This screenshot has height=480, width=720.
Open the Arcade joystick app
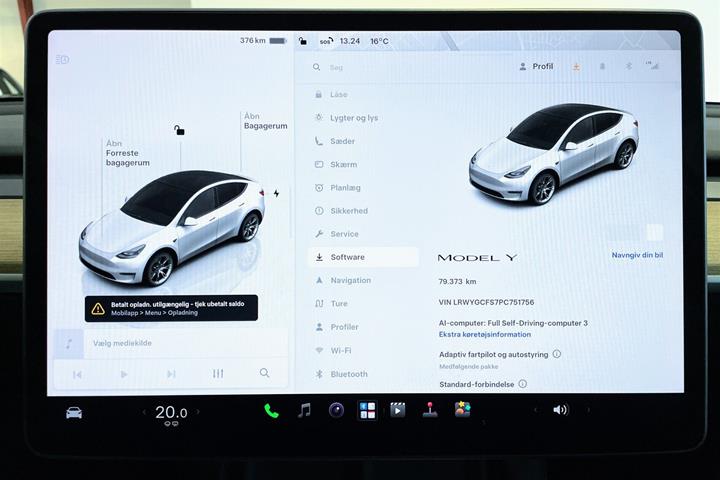(x=430, y=409)
